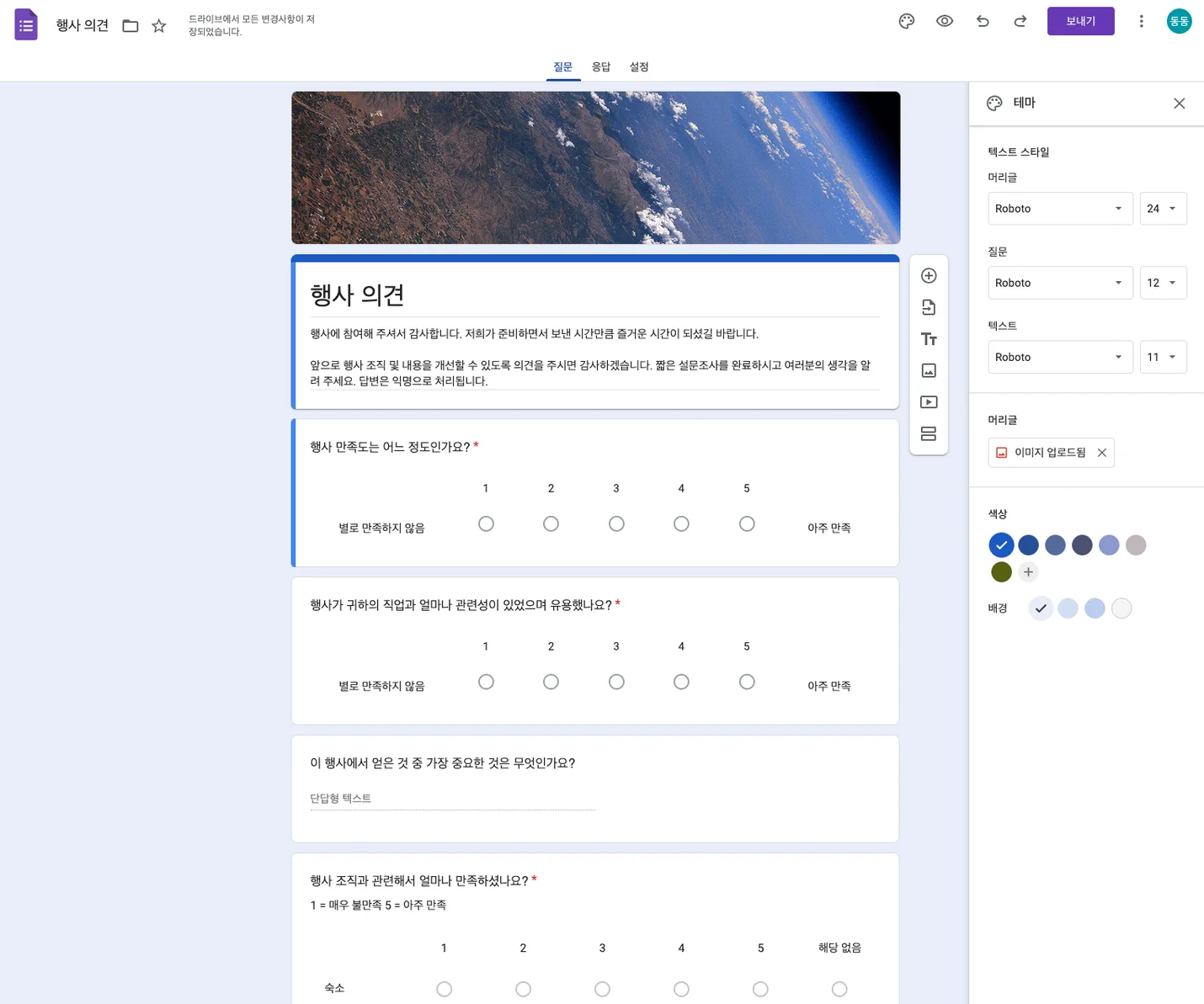1204x1004 pixels.
Task: Click the undo arrow icon
Action: point(983,22)
